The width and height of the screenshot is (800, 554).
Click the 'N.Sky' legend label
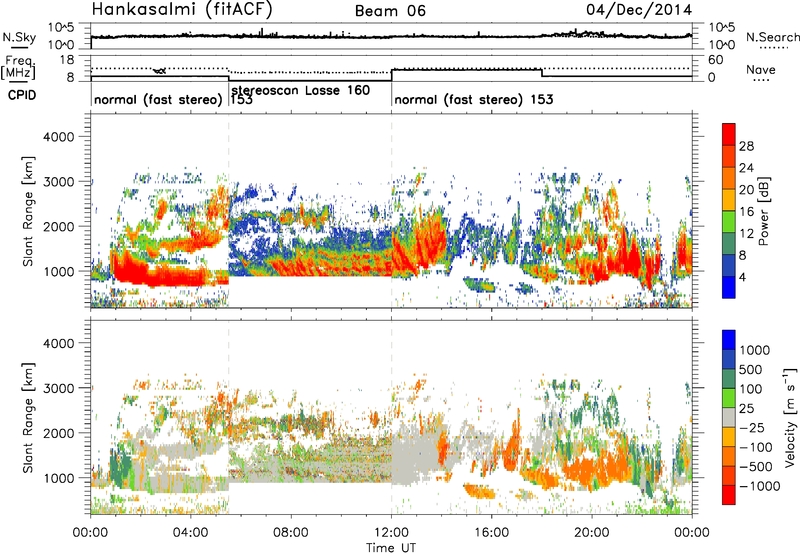(x=19, y=37)
